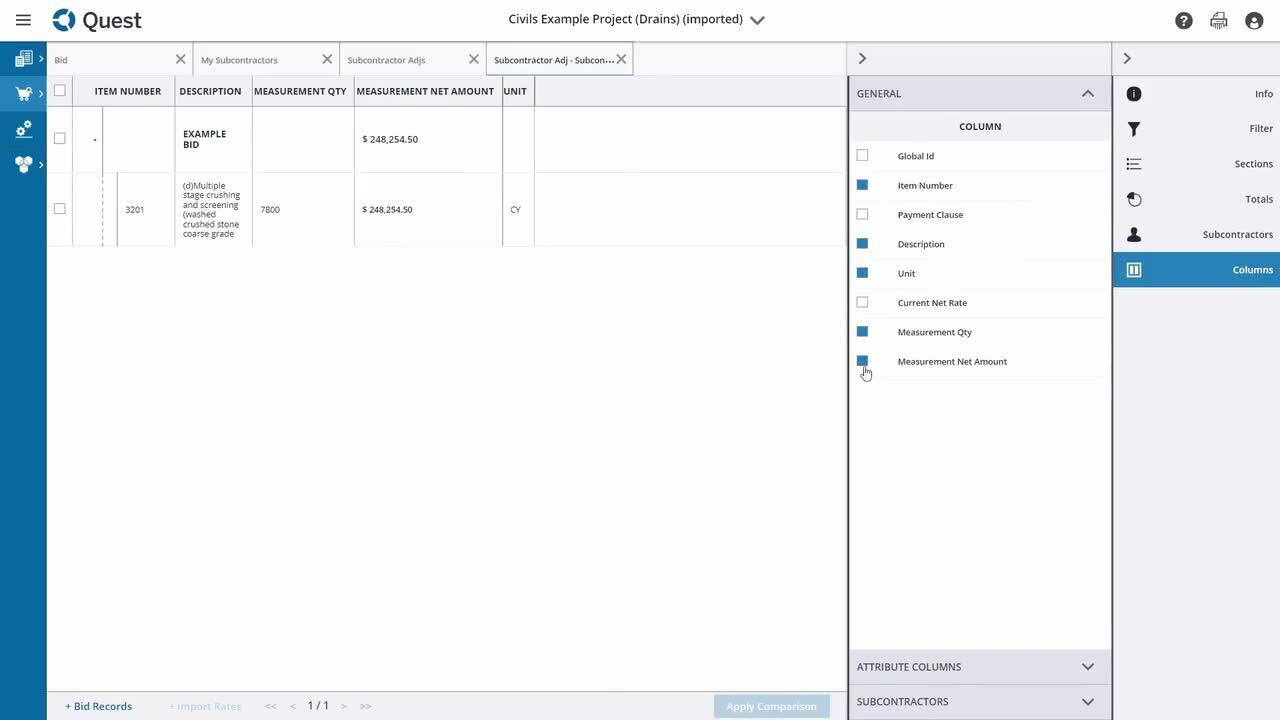Close the Bid tab

pos(180,59)
